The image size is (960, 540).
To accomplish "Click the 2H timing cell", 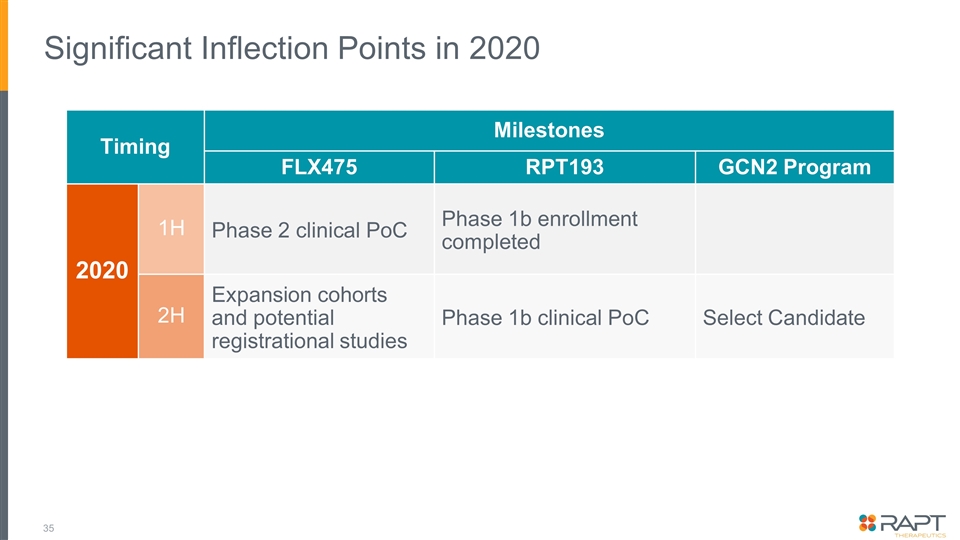I will point(171,316).
